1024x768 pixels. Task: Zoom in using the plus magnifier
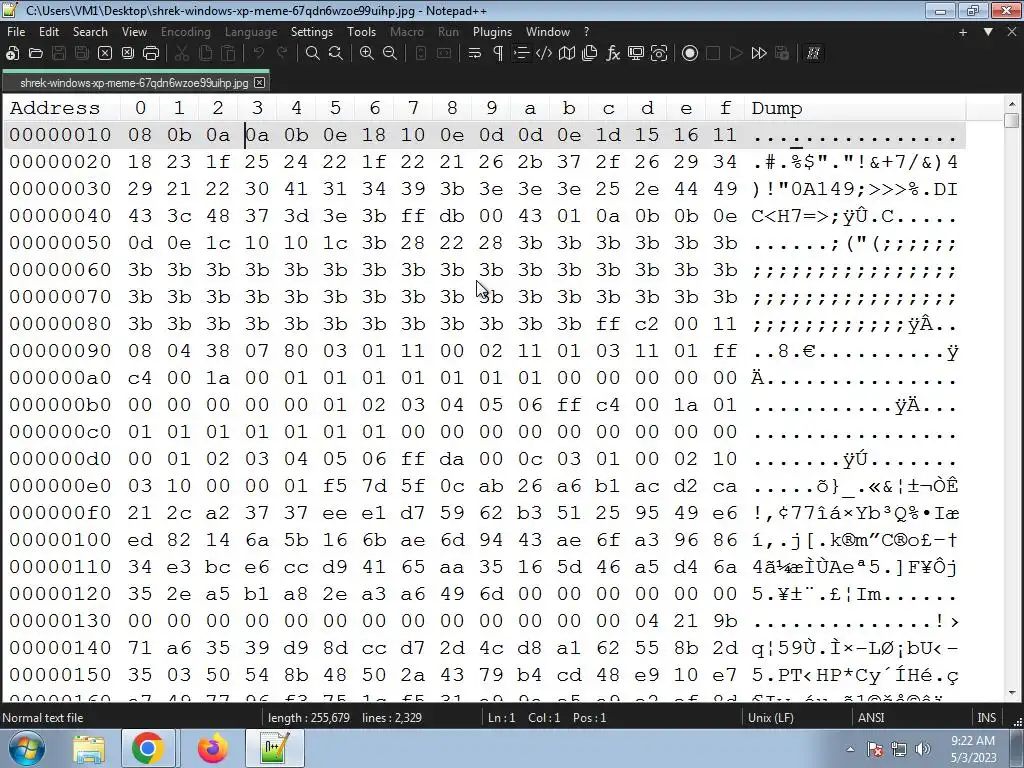click(x=367, y=54)
